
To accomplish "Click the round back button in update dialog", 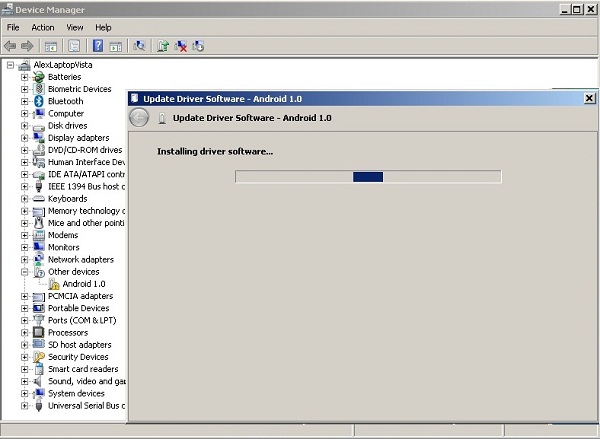I will click(139, 117).
